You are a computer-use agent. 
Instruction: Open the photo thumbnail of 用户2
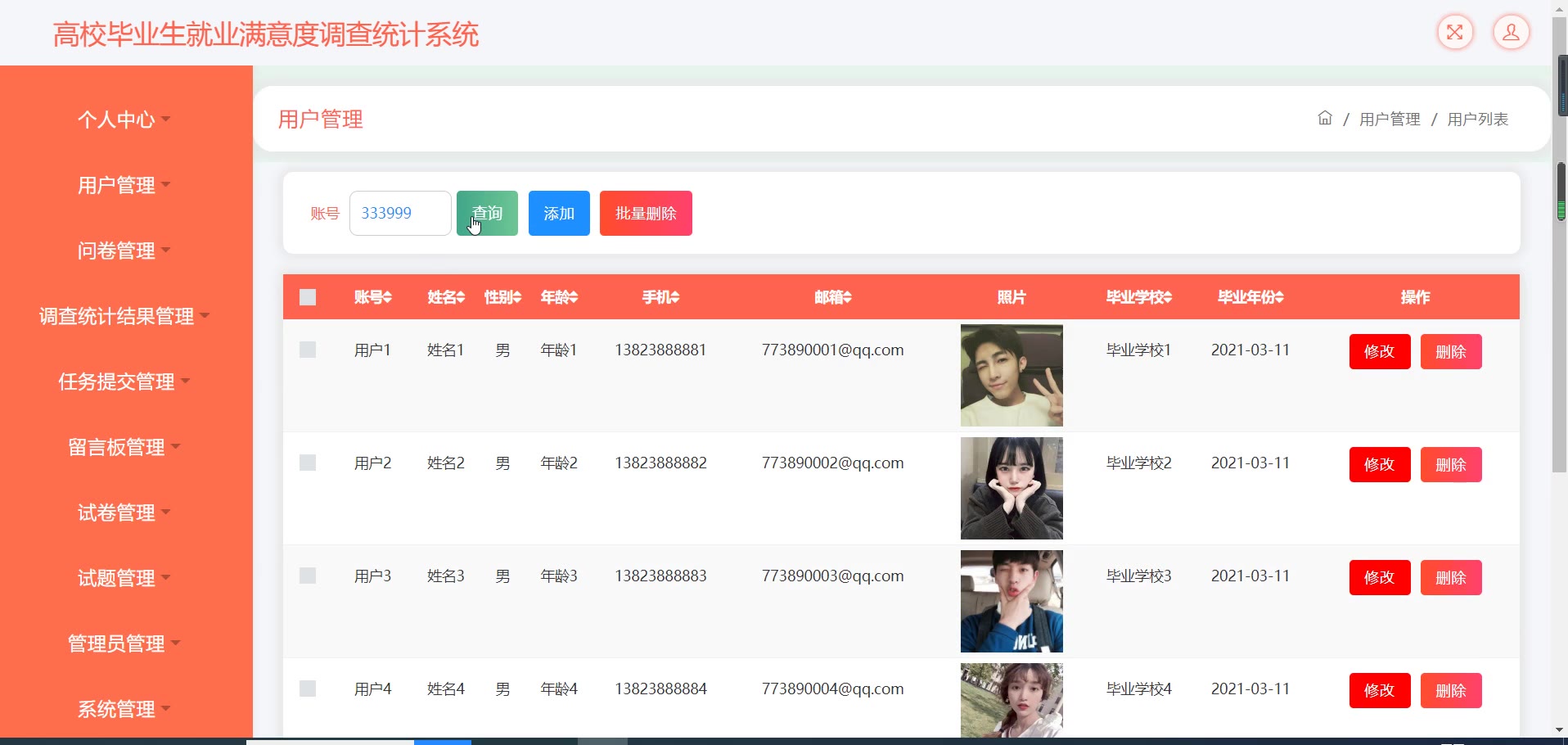coord(1012,488)
